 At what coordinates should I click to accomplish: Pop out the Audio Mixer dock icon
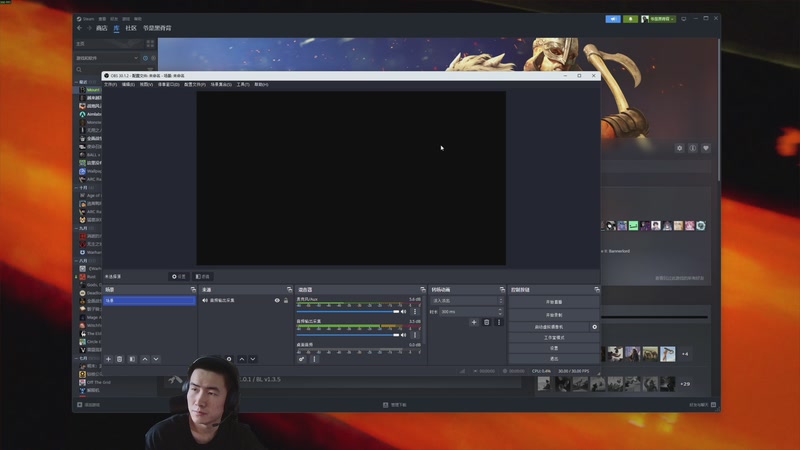click(x=422, y=290)
